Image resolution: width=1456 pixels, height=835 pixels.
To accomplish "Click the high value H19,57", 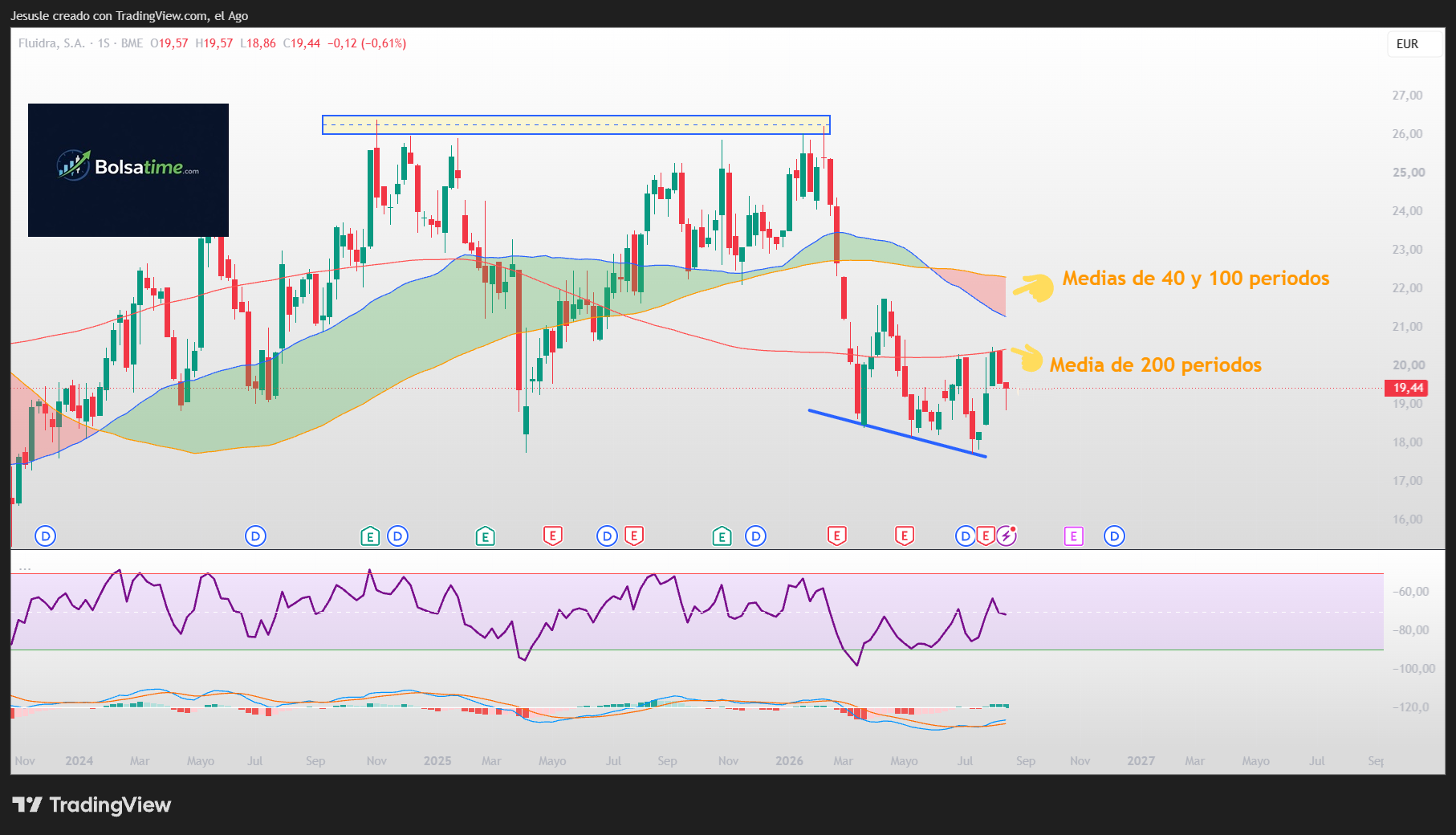I will tap(214, 43).
